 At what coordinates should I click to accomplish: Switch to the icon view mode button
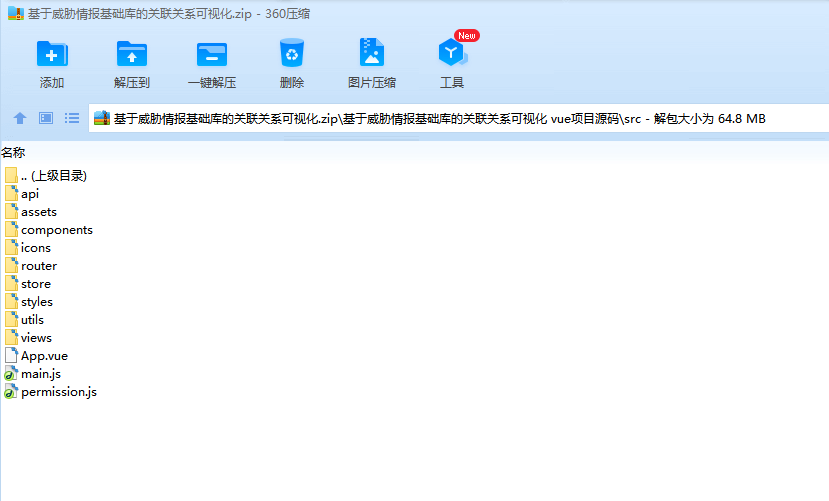[x=46, y=118]
